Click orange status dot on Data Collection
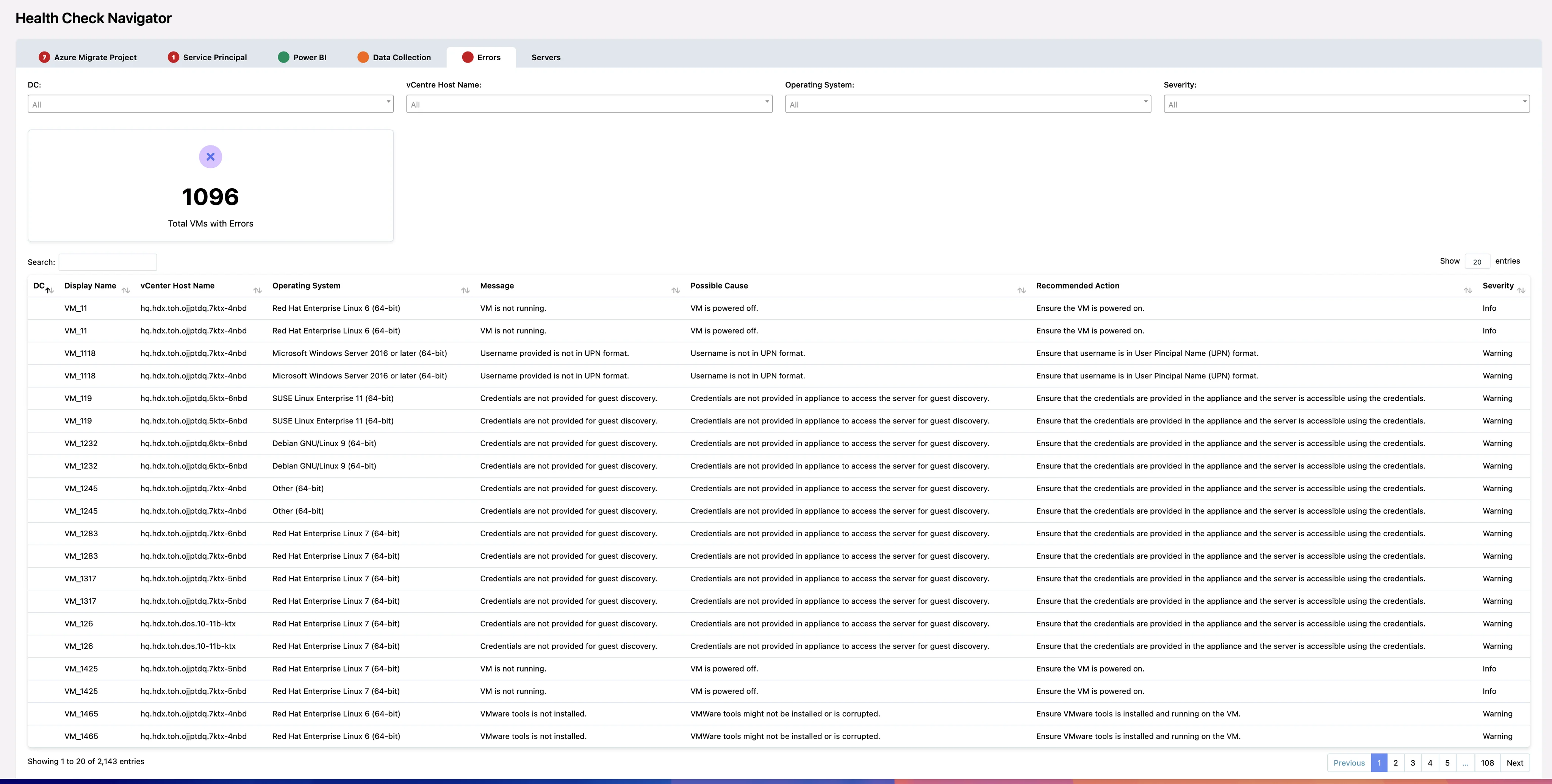 363,57
